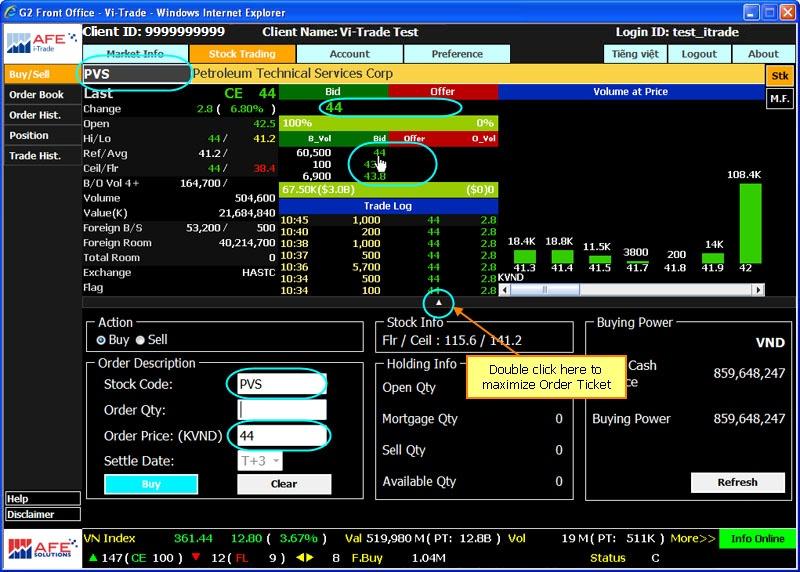800x572 pixels.
Task: Click the Stock Code input field
Action: click(x=282, y=384)
